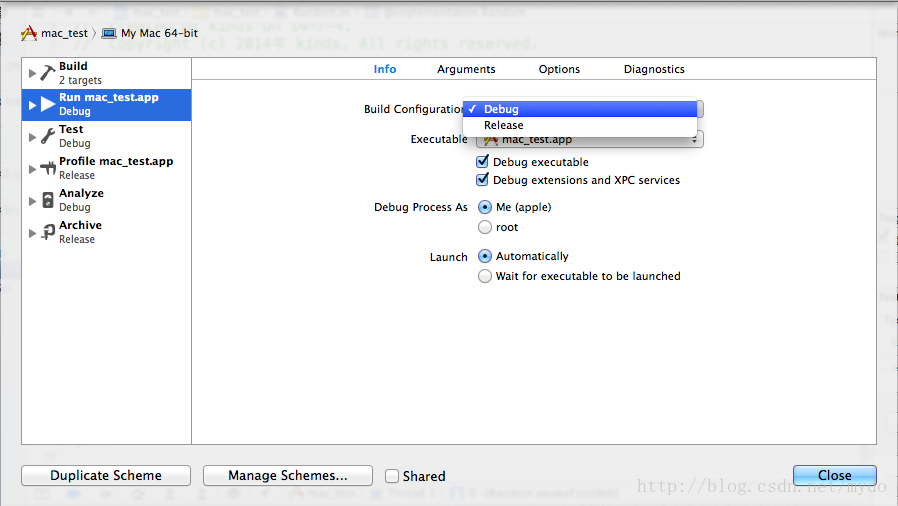Image resolution: width=898 pixels, height=506 pixels.
Task: Select the root radio button
Action: click(485, 227)
